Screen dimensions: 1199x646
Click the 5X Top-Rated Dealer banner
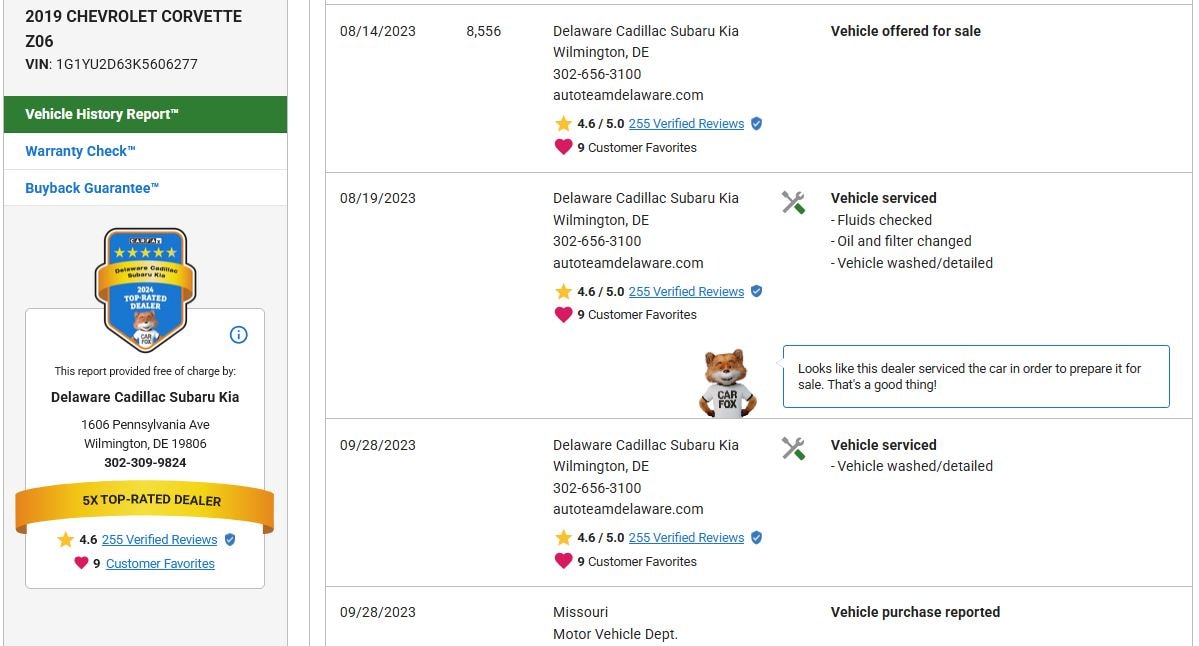click(145, 500)
